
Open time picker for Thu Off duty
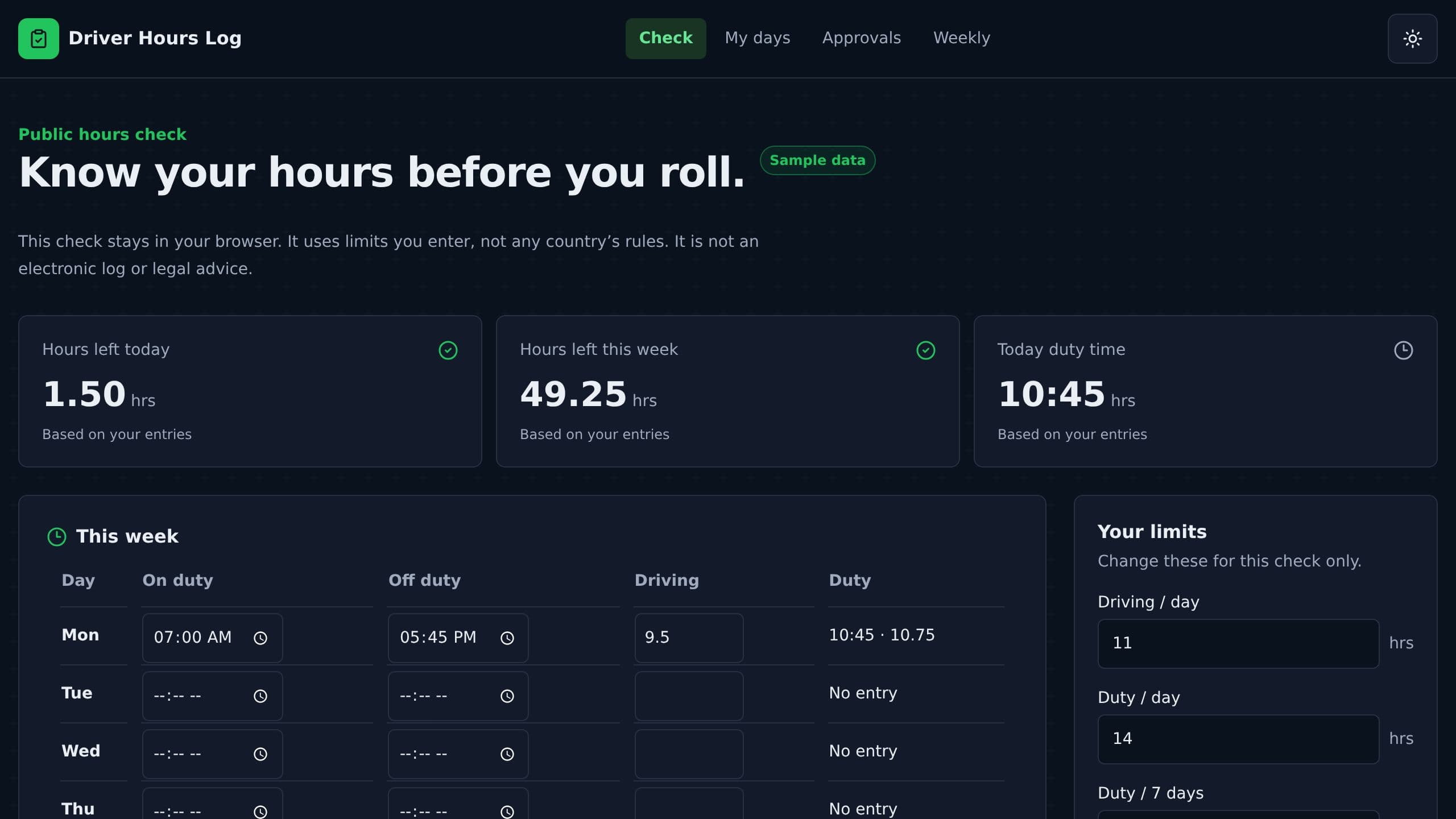click(507, 812)
